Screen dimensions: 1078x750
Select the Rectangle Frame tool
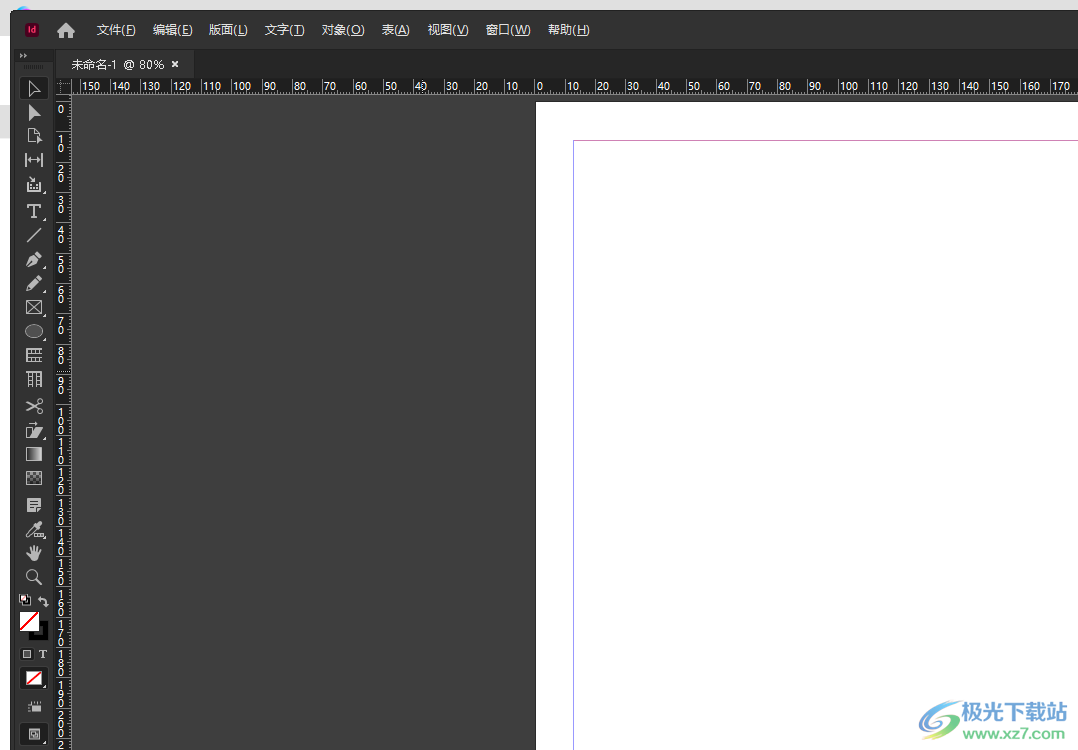pos(34,307)
